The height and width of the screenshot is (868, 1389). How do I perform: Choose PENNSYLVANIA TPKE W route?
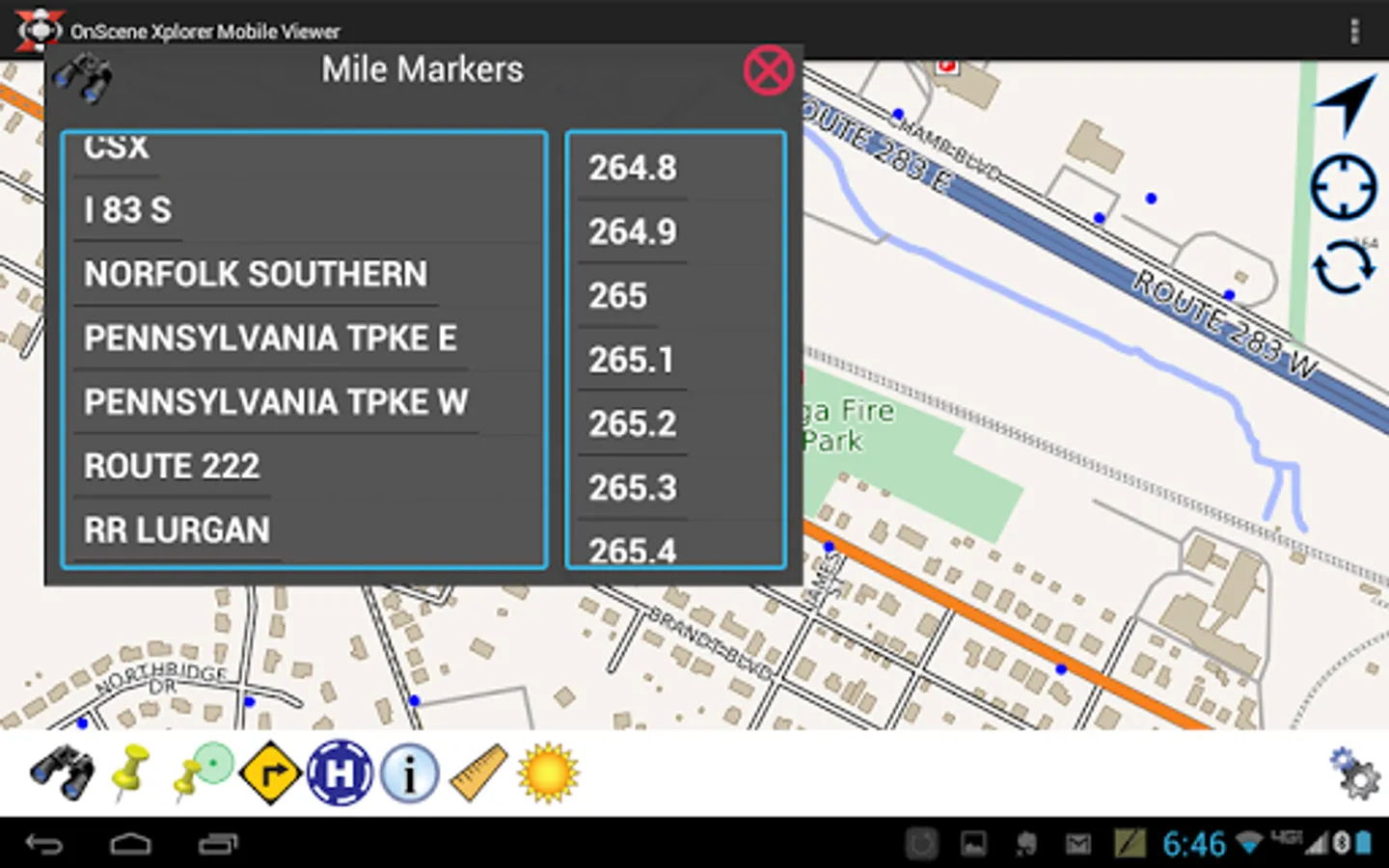point(305,402)
